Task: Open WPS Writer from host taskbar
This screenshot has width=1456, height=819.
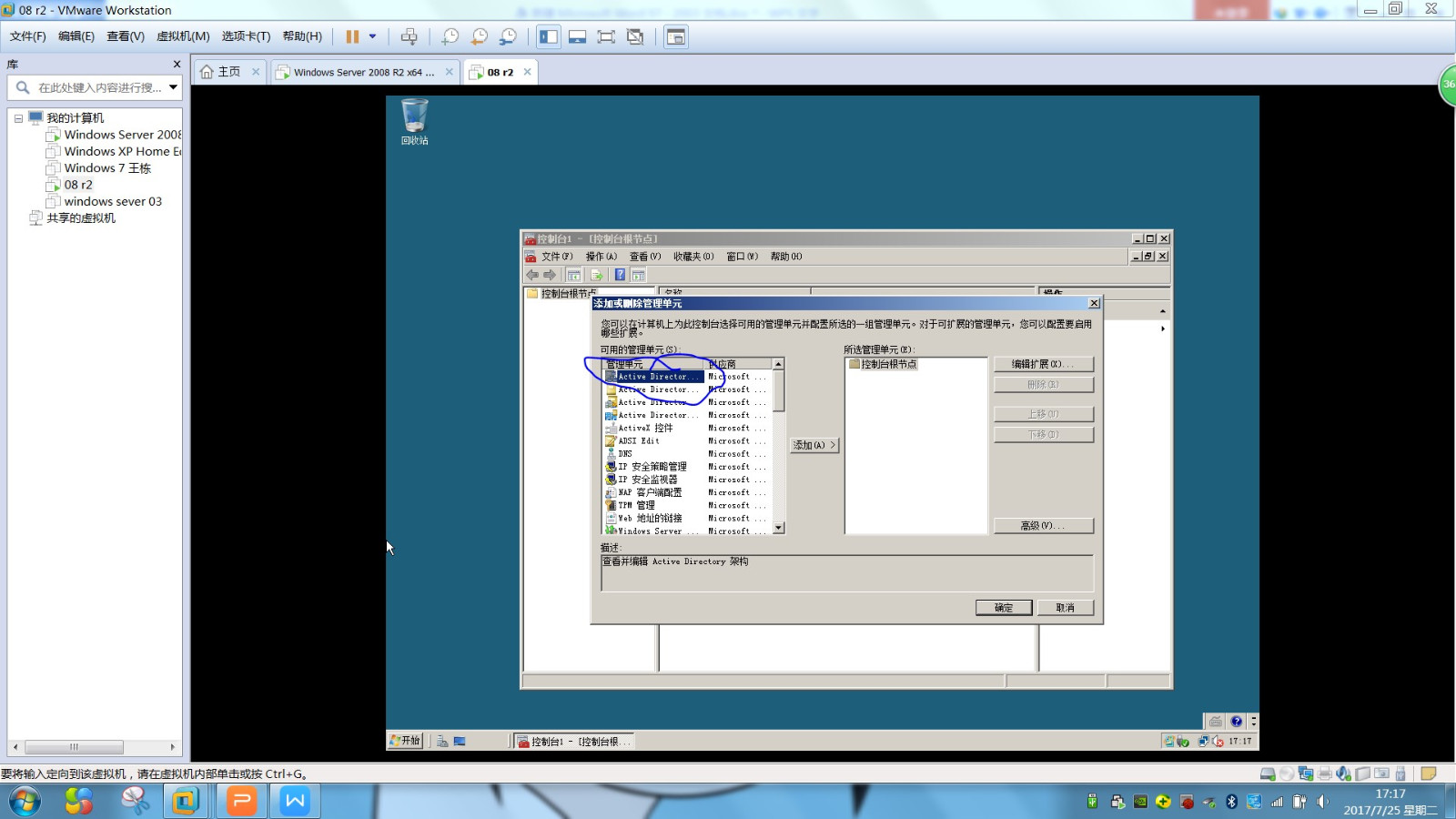Action: pos(295,801)
